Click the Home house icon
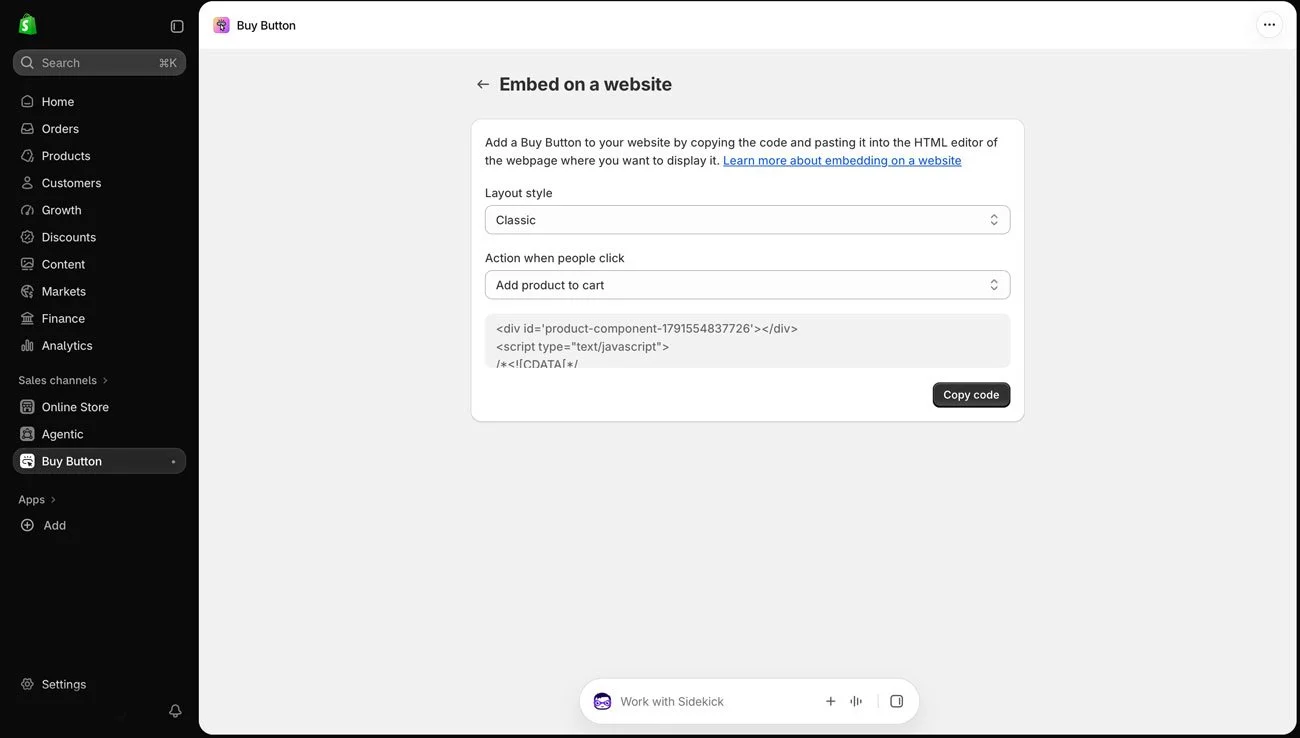This screenshot has width=1300, height=738. pos(27,102)
